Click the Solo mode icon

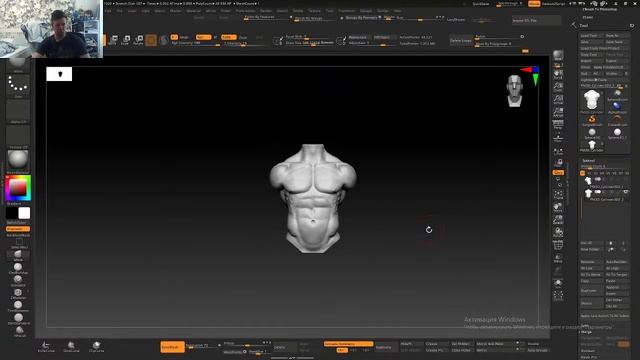click(558, 283)
